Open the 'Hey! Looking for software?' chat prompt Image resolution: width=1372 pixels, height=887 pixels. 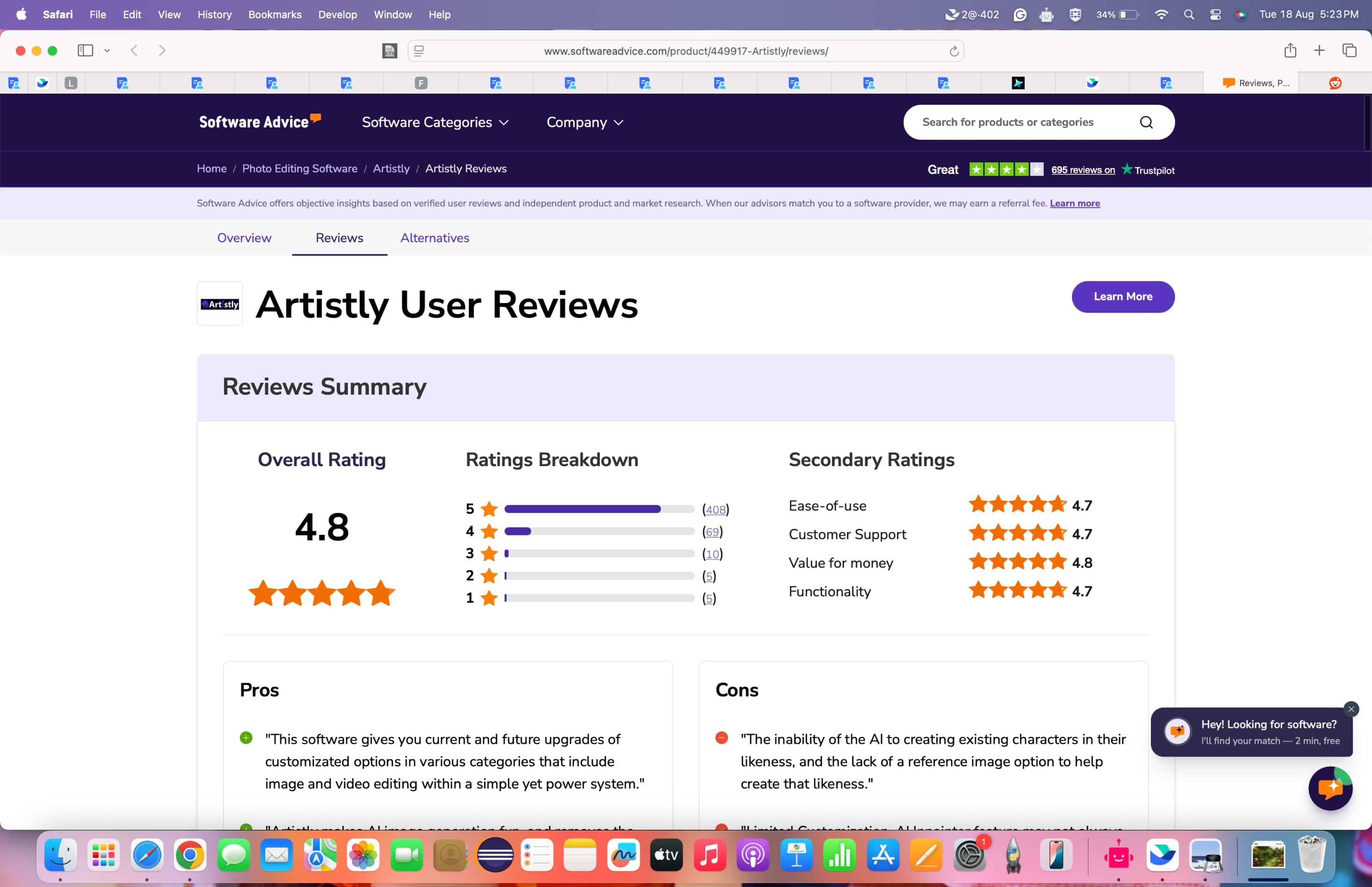[x=1251, y=732]
